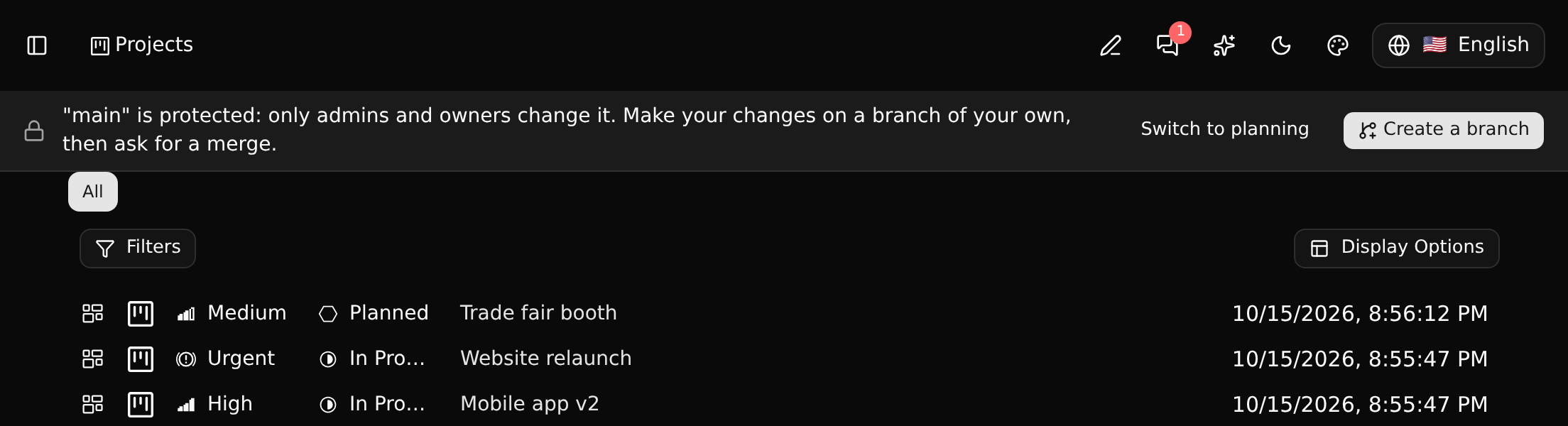This screenshot has height=426, width=1568.
Task: Select the All tab
Action: 93,192
